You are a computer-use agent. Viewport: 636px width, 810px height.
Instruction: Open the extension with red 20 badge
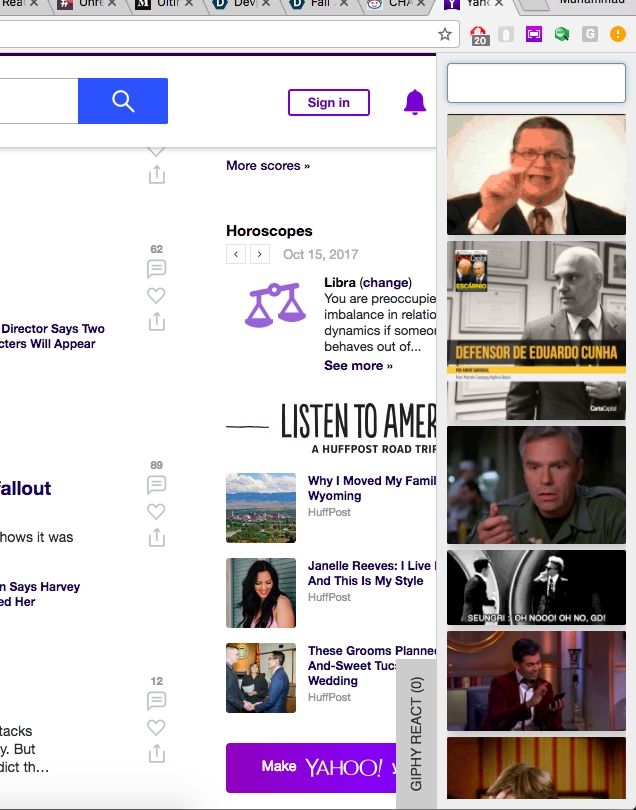[479, 35]
